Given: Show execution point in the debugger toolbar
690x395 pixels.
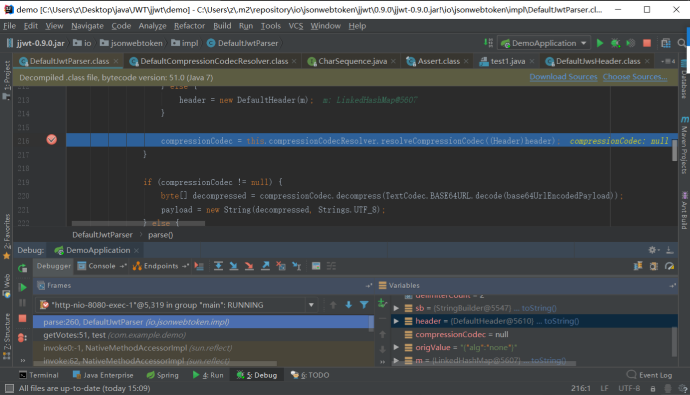Looking at the screenshot, I should (x=199, y=266).
